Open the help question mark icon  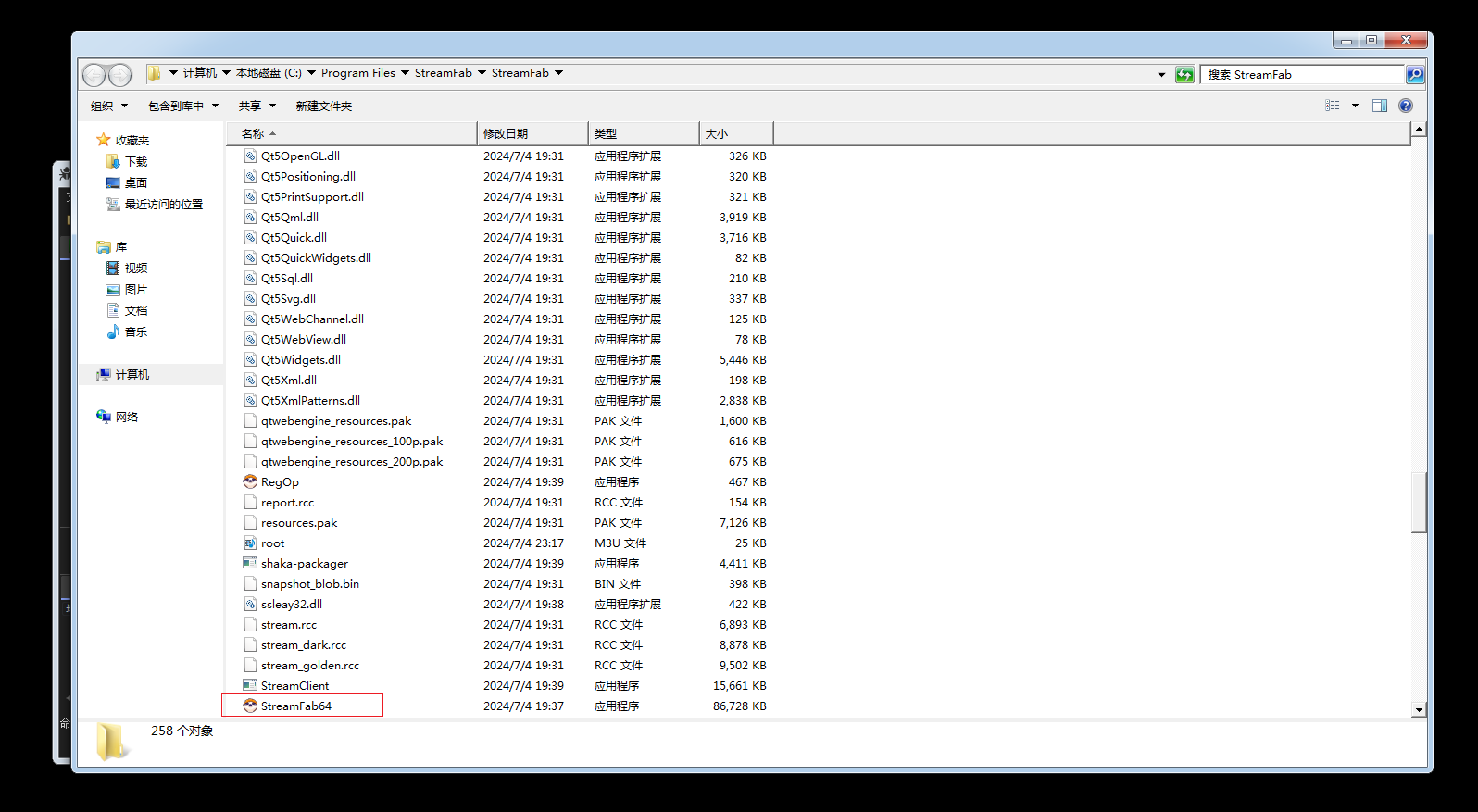coord(1406,106)
